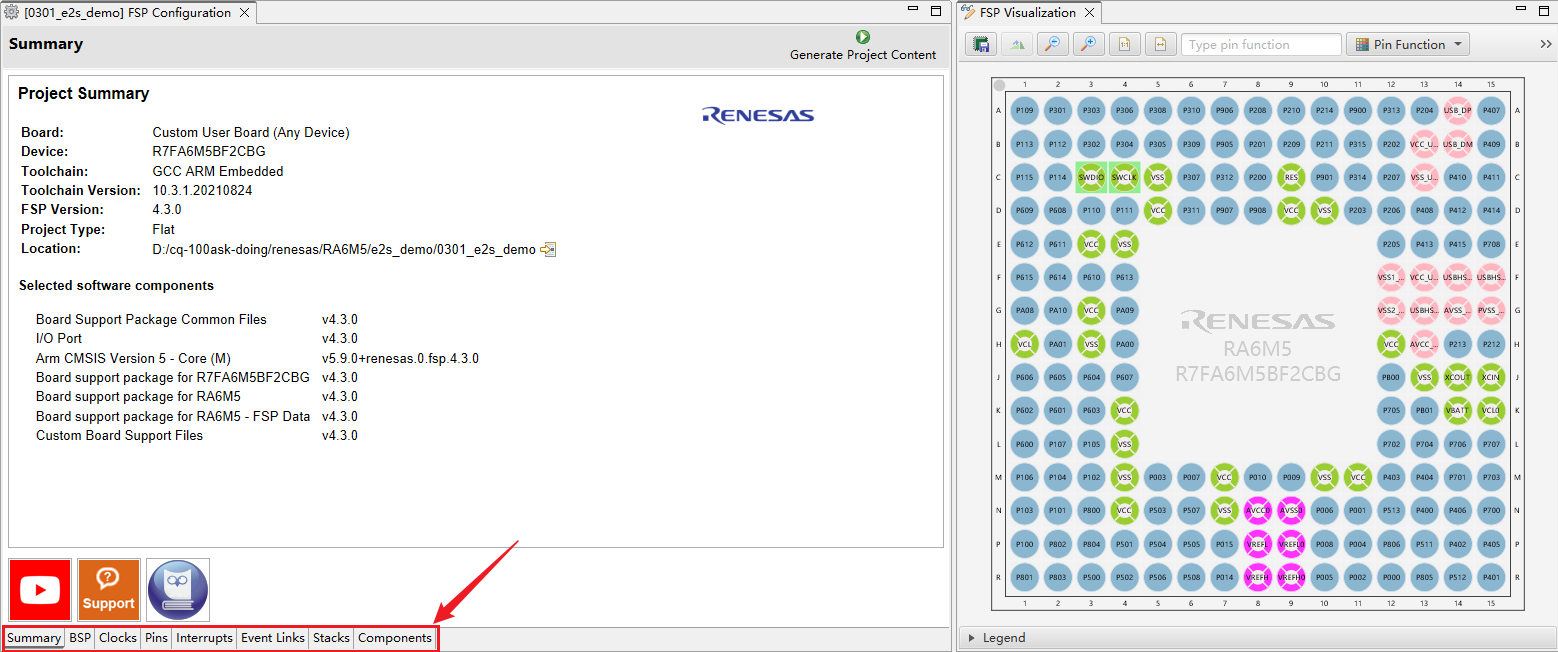1558x652 pixels.
Task: Reset visualization zoom to 1:1
Action: pos(1124,44)
